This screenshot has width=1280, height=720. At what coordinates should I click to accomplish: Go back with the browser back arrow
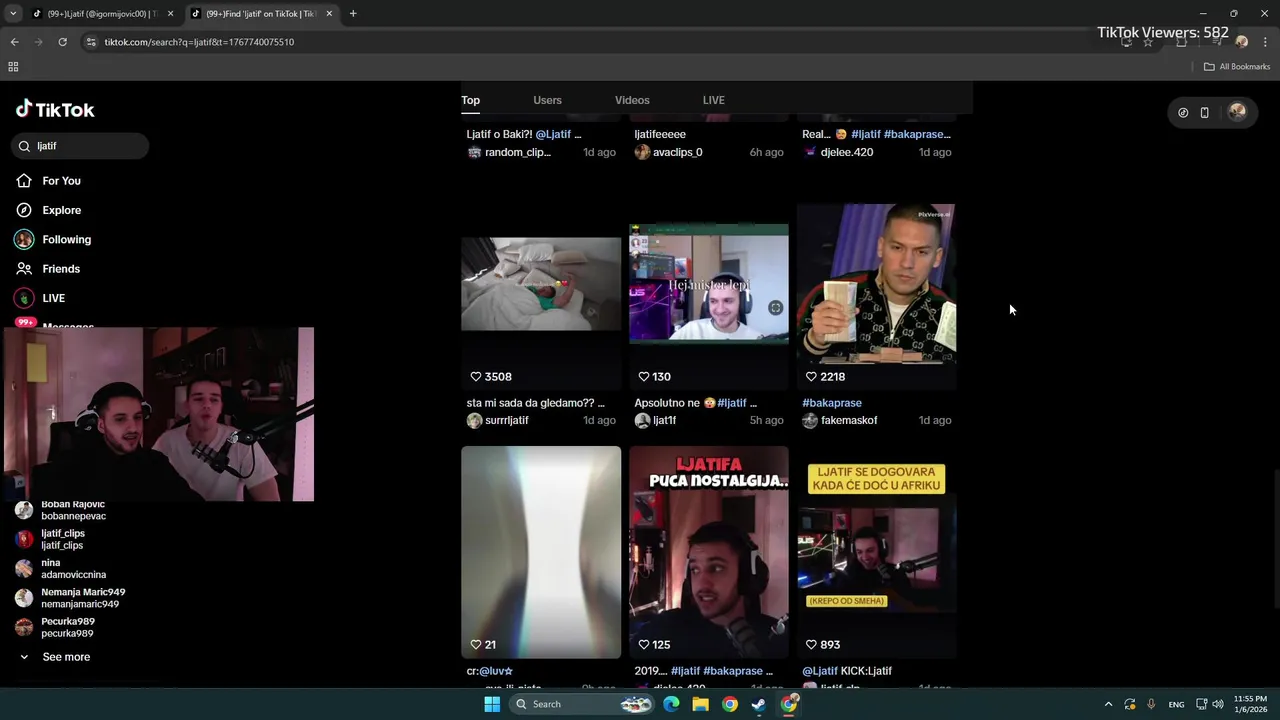14,42
